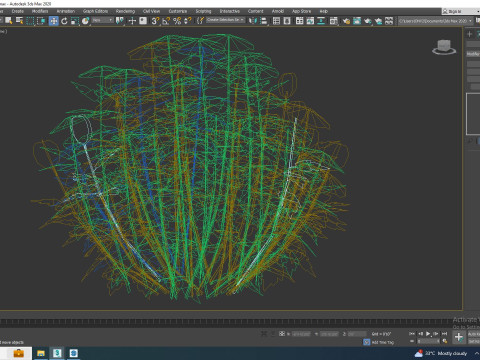Toggle Select and Manipulate mode
Viewport: 480px width, 360px height.
coord(132,21)
